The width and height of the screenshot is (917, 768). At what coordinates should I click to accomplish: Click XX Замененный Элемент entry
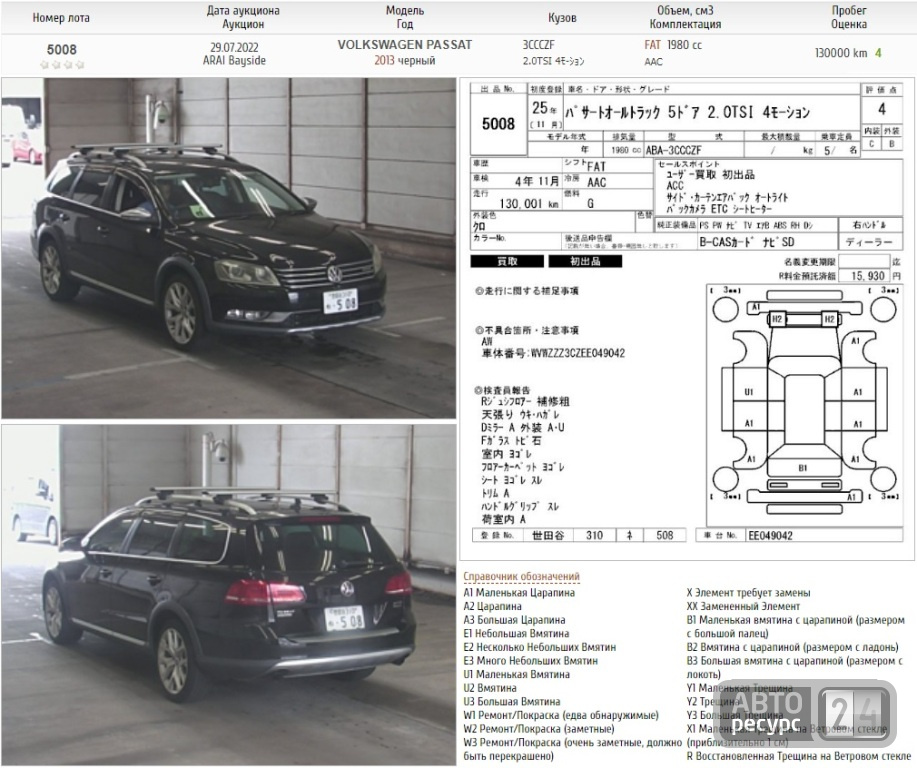pos(743,607)
